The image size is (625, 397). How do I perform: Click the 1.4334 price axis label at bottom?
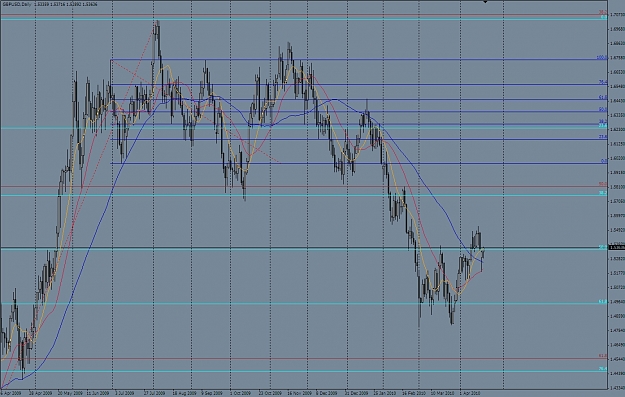click(x=617, y=387)
